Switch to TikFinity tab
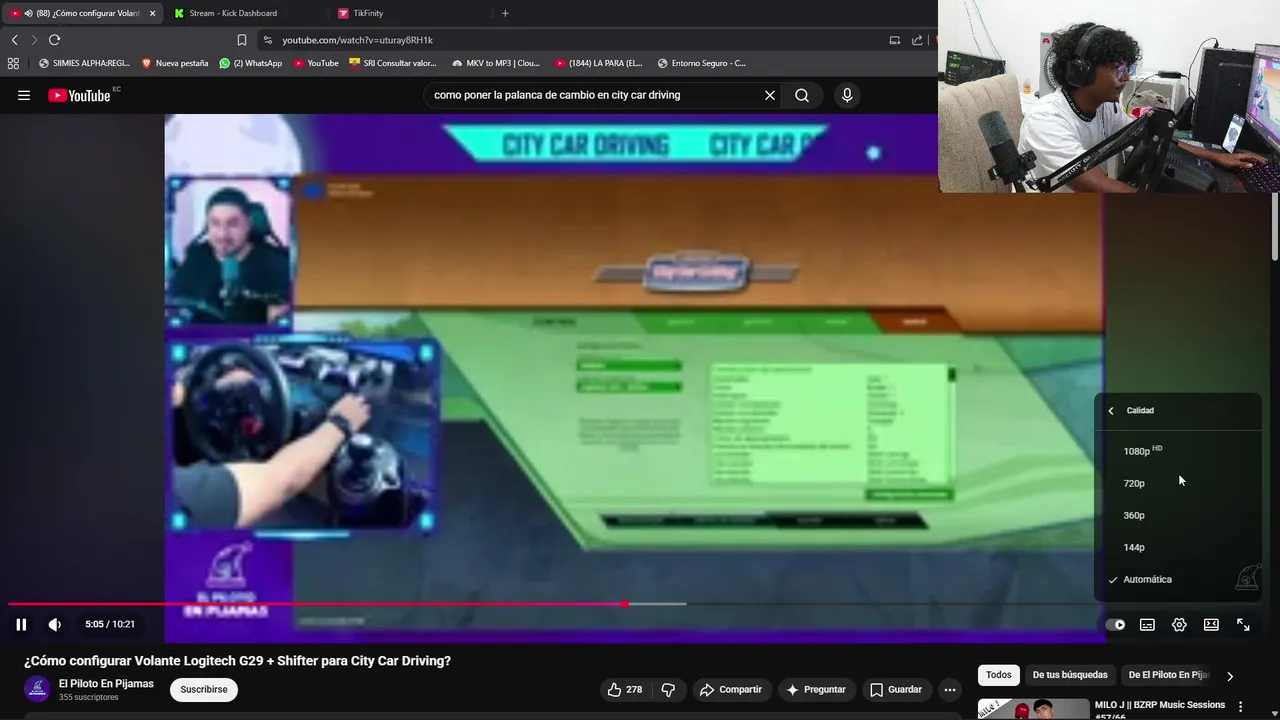The height and width of the screenshot is (720, 1280). click(410, 13)
